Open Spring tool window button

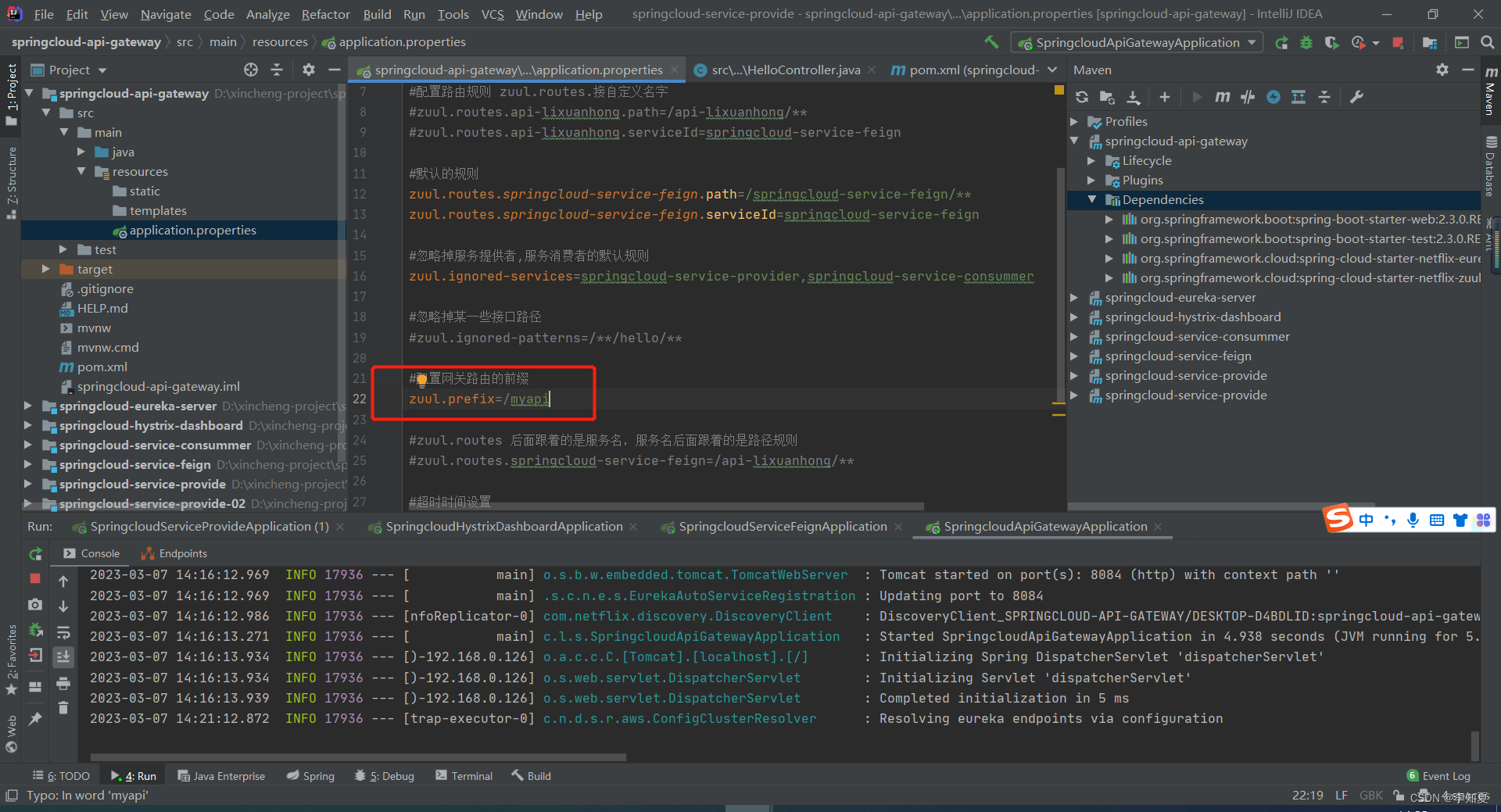tap(310, 775)
